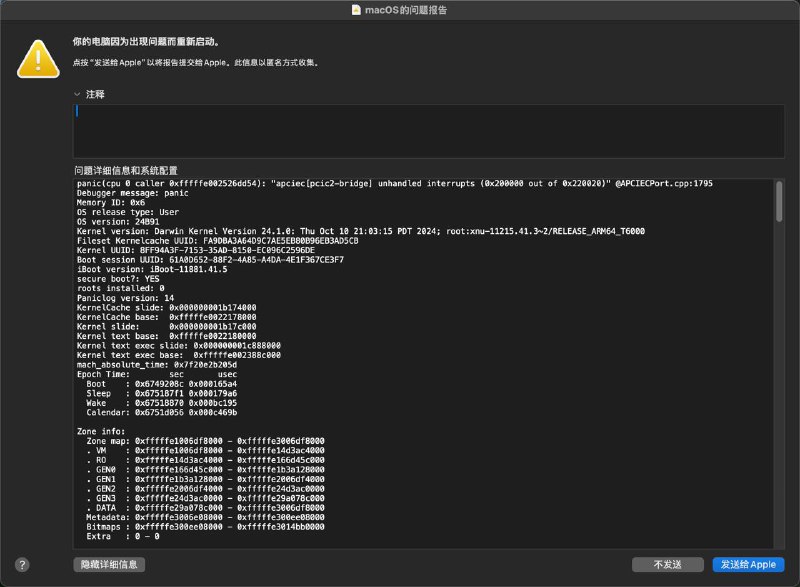Click the 'OS release type: User' line
The height and width of the screenshot is (587, 800).
tap(128, 212)
